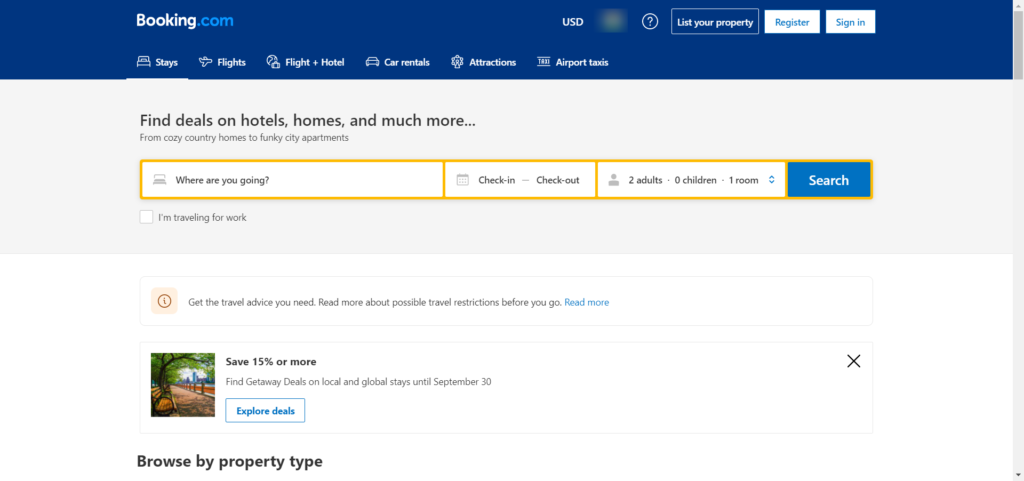Switch to the Flights tab

pos(222,62)
